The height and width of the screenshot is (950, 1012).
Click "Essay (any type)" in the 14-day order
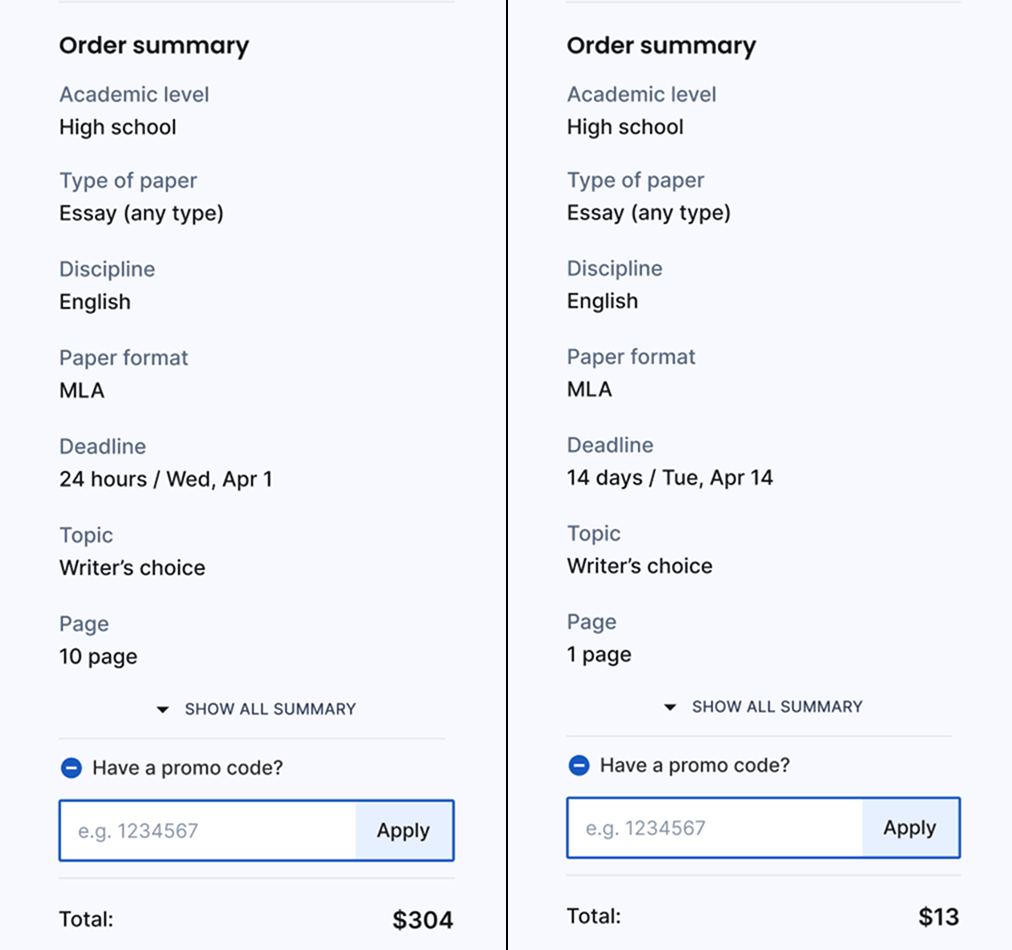point(648,213)
